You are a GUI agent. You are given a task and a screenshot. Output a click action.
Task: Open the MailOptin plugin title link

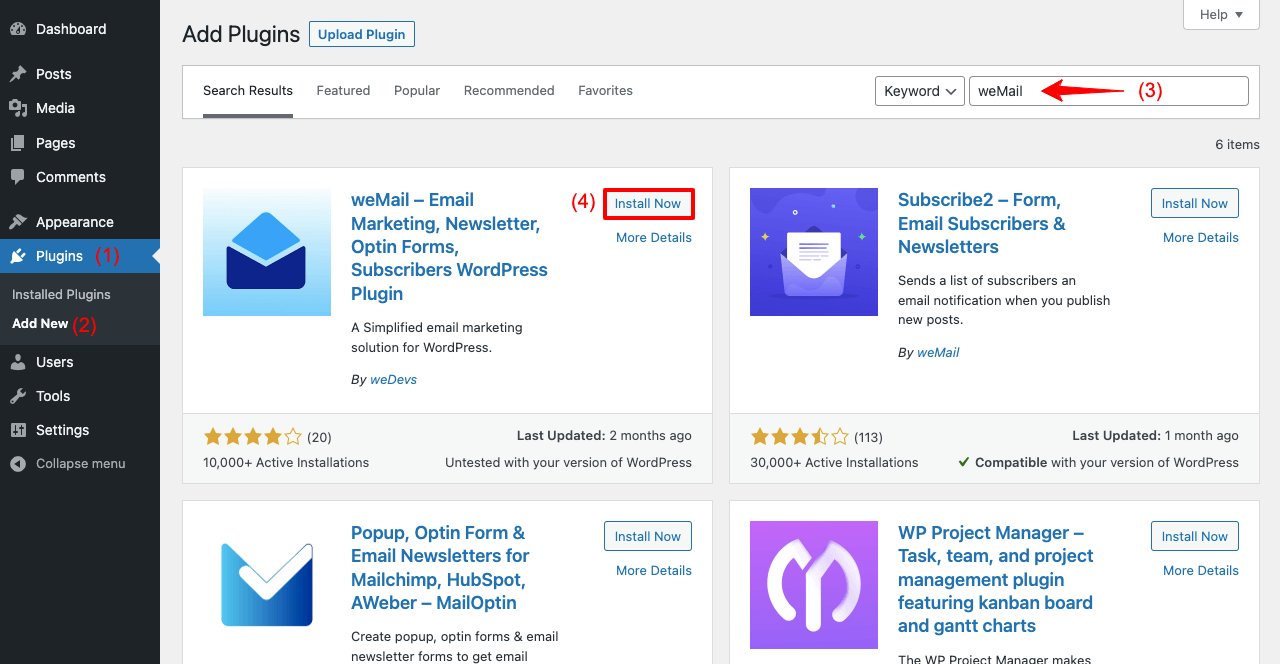[x=440, y=568]
